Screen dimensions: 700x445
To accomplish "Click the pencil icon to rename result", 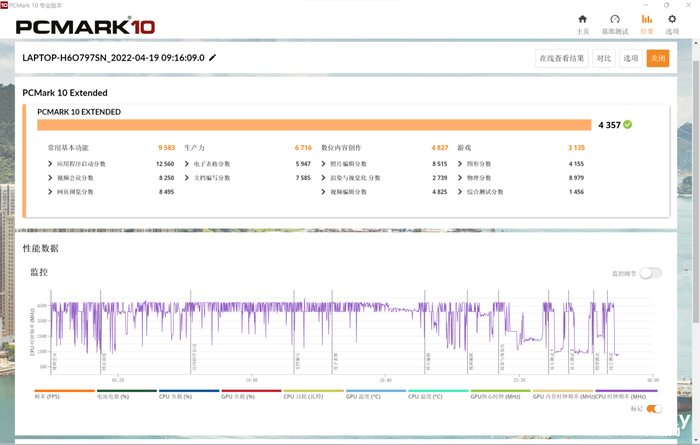I will click(213, 58).
